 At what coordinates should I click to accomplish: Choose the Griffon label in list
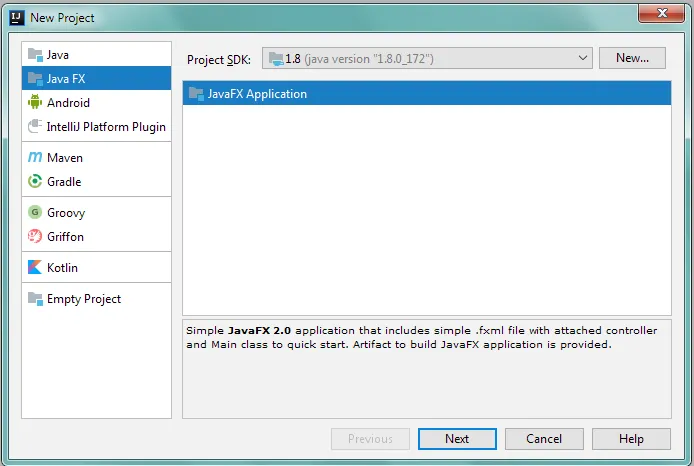(65, 237)
